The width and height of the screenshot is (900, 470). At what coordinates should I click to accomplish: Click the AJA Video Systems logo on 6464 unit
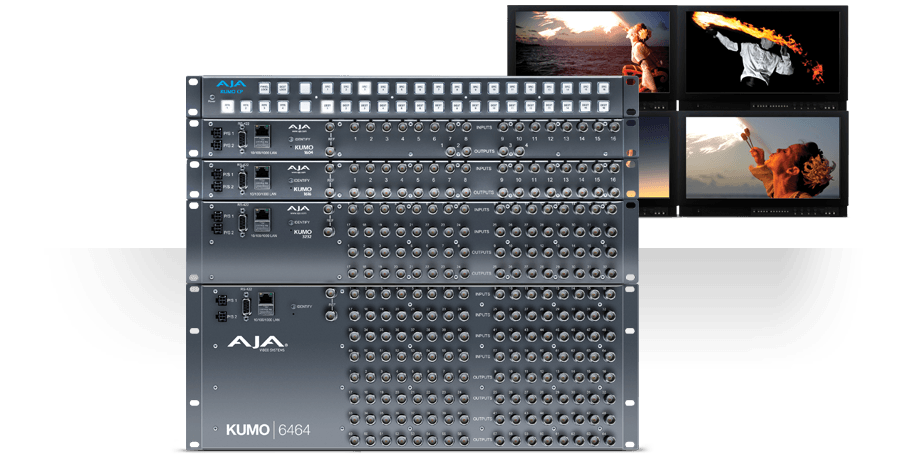tap(257, 343)
